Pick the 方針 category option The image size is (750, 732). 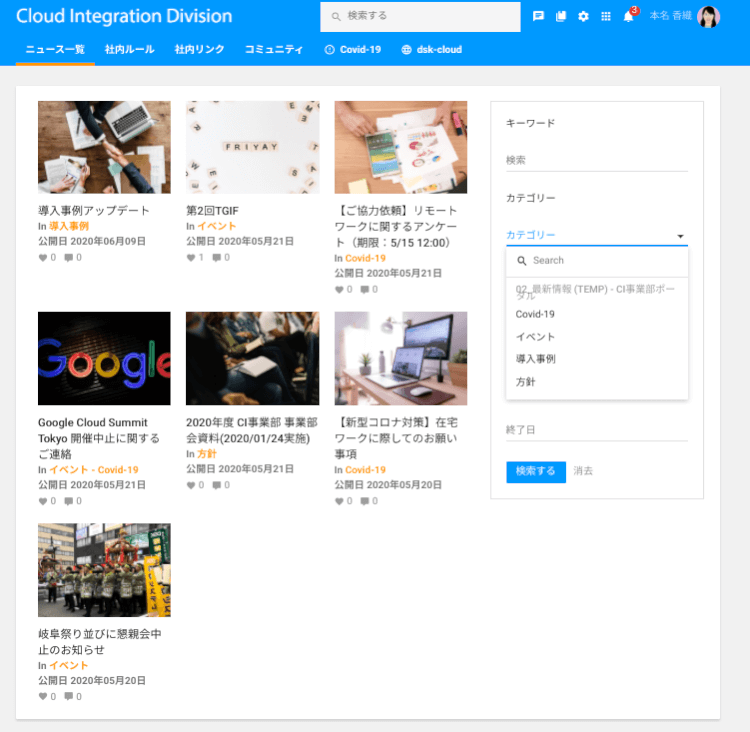tap(525, 382)
